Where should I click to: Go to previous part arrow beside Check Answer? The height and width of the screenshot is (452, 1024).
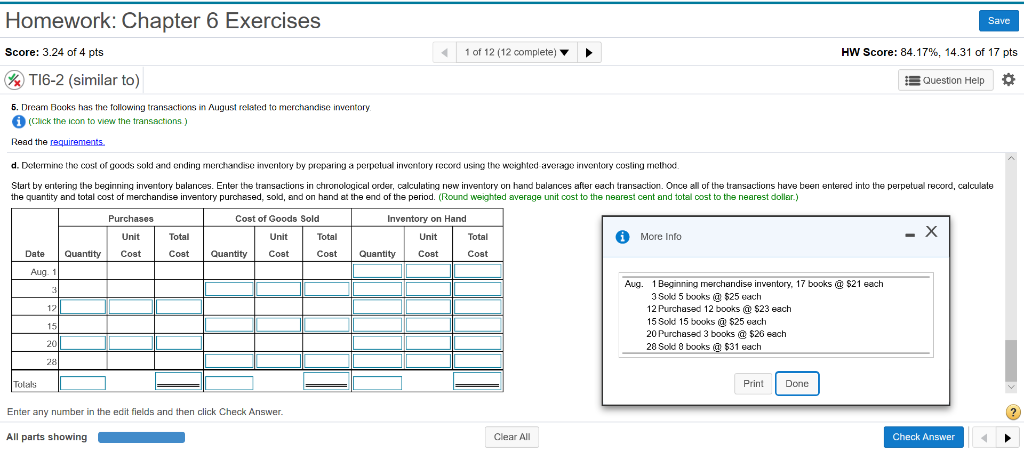(x=982, y=437)
